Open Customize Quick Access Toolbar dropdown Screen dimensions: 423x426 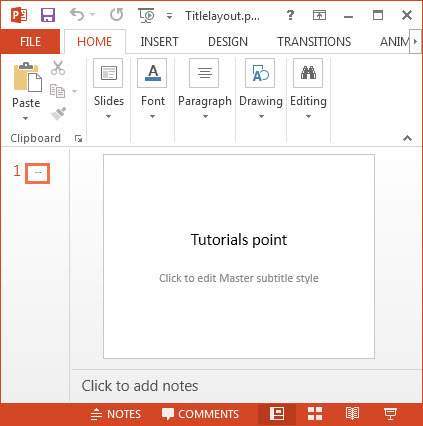[169, 16]
